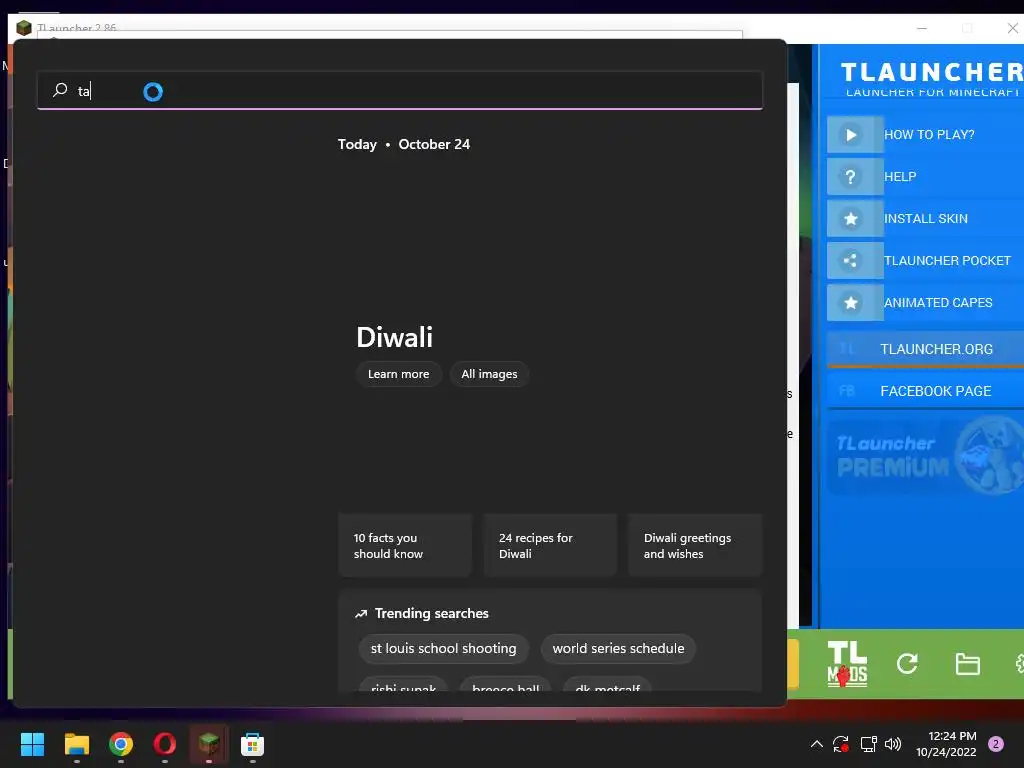Launch Opera browser from the taskbar
Viewport: 1024px width, 768px height.
click(165, 744)
